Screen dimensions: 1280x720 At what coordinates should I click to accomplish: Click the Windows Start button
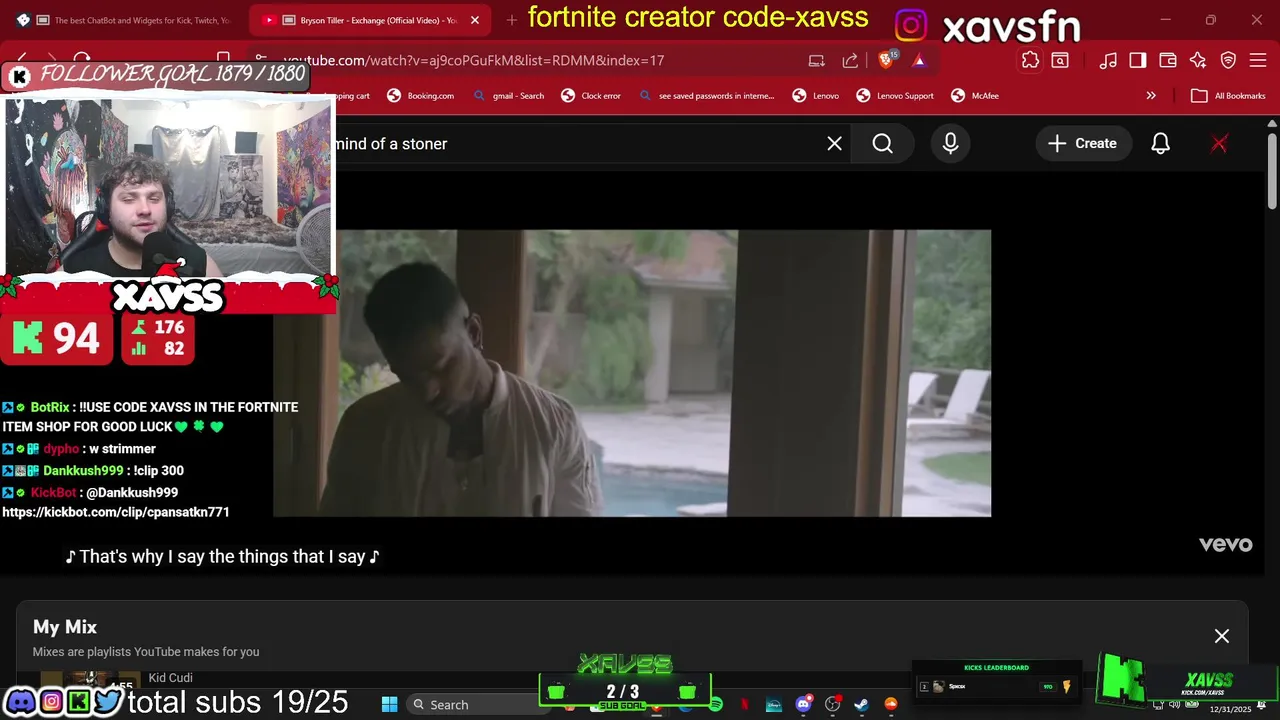pos(390,705)
